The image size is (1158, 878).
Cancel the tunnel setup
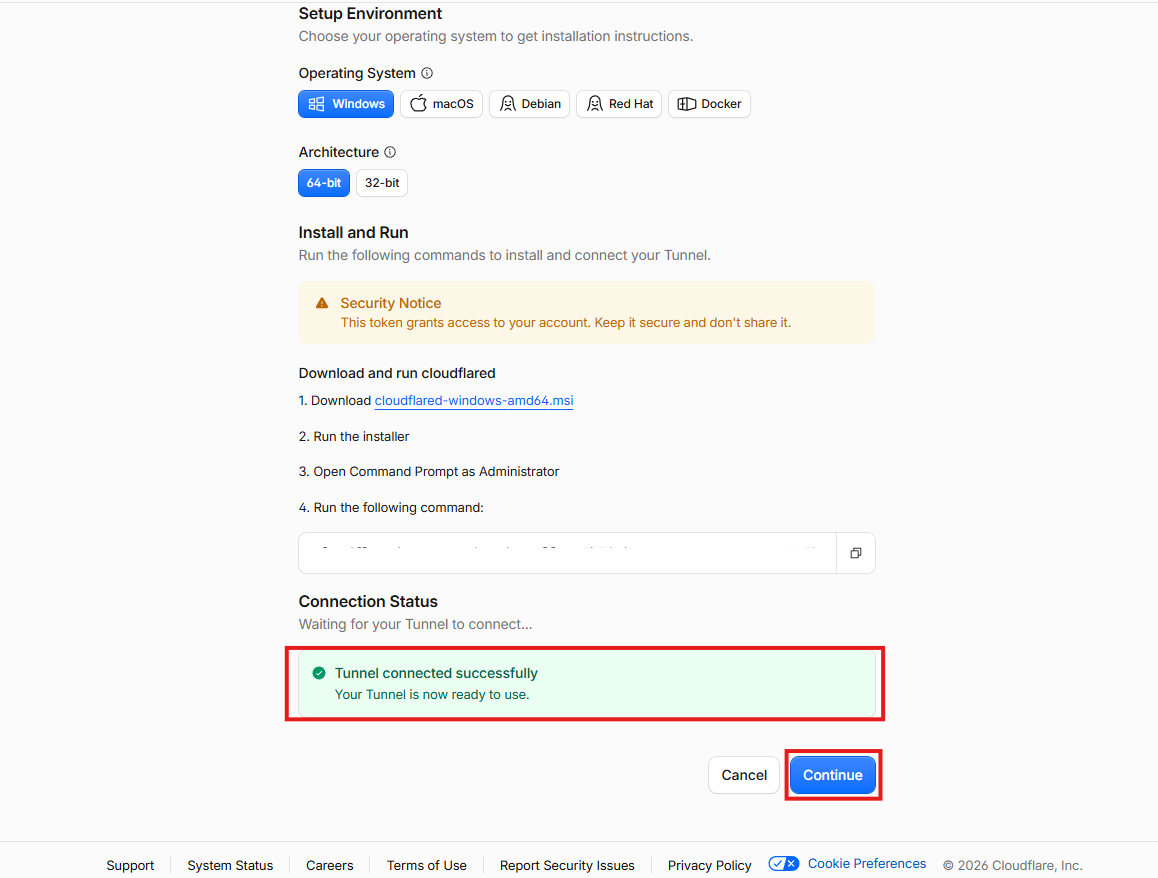(x=744, y=775)
